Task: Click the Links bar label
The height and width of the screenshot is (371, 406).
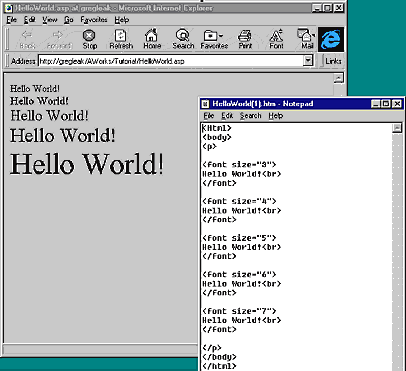Action: pyautogui.click(x=333, y=61)
